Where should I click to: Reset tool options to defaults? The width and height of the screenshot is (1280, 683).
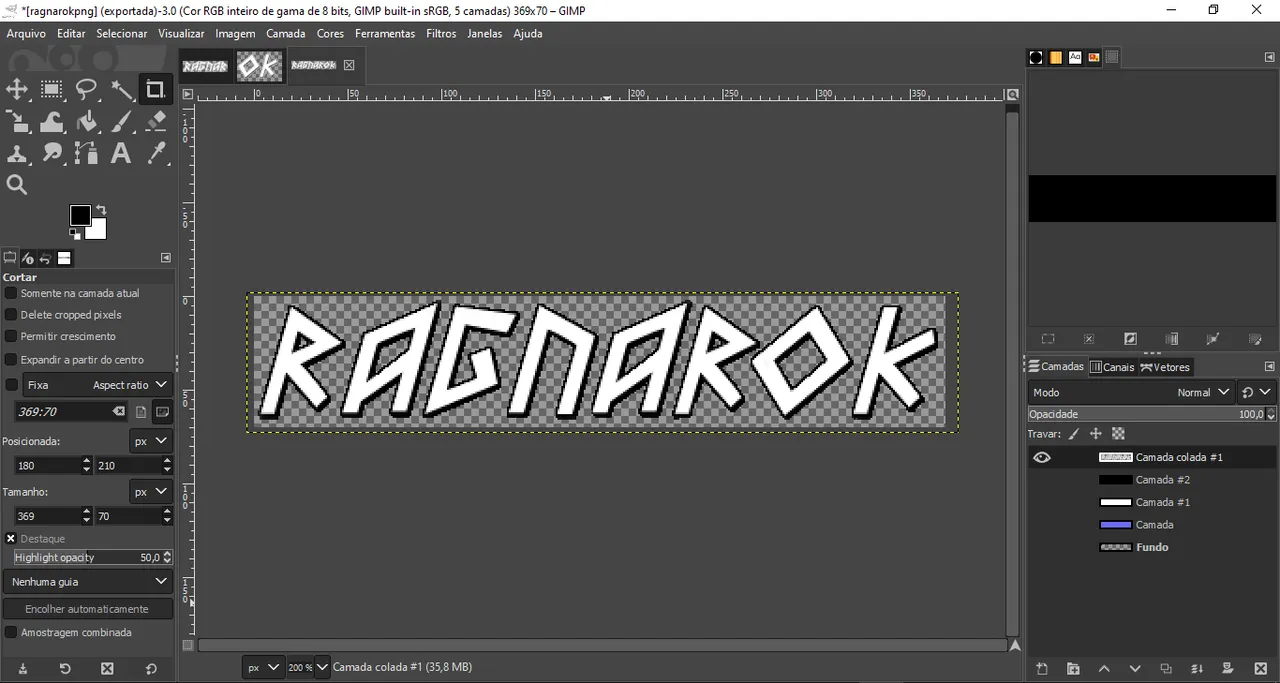pyautogui.click(x=151, y=669)
